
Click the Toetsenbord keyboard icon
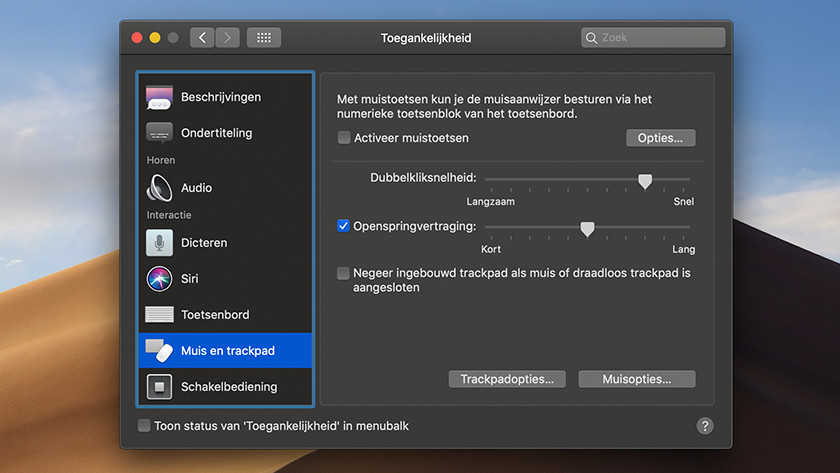(x=159, y=314)
